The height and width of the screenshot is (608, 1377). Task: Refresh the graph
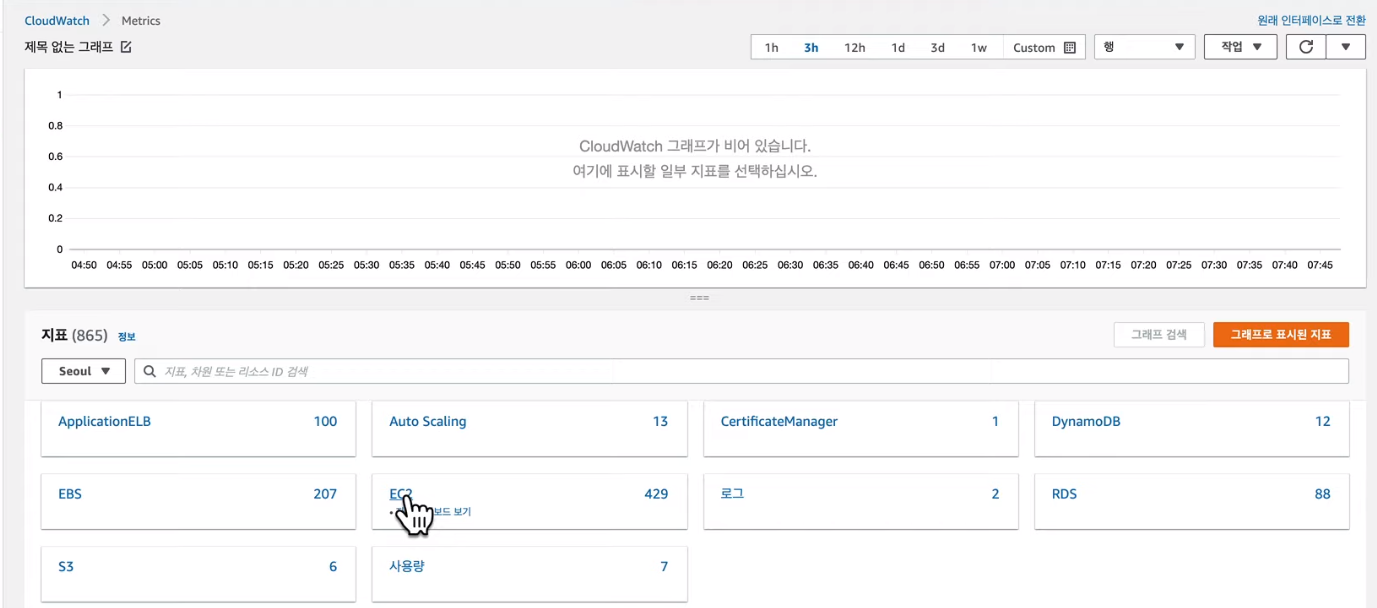click(1305, 47)
